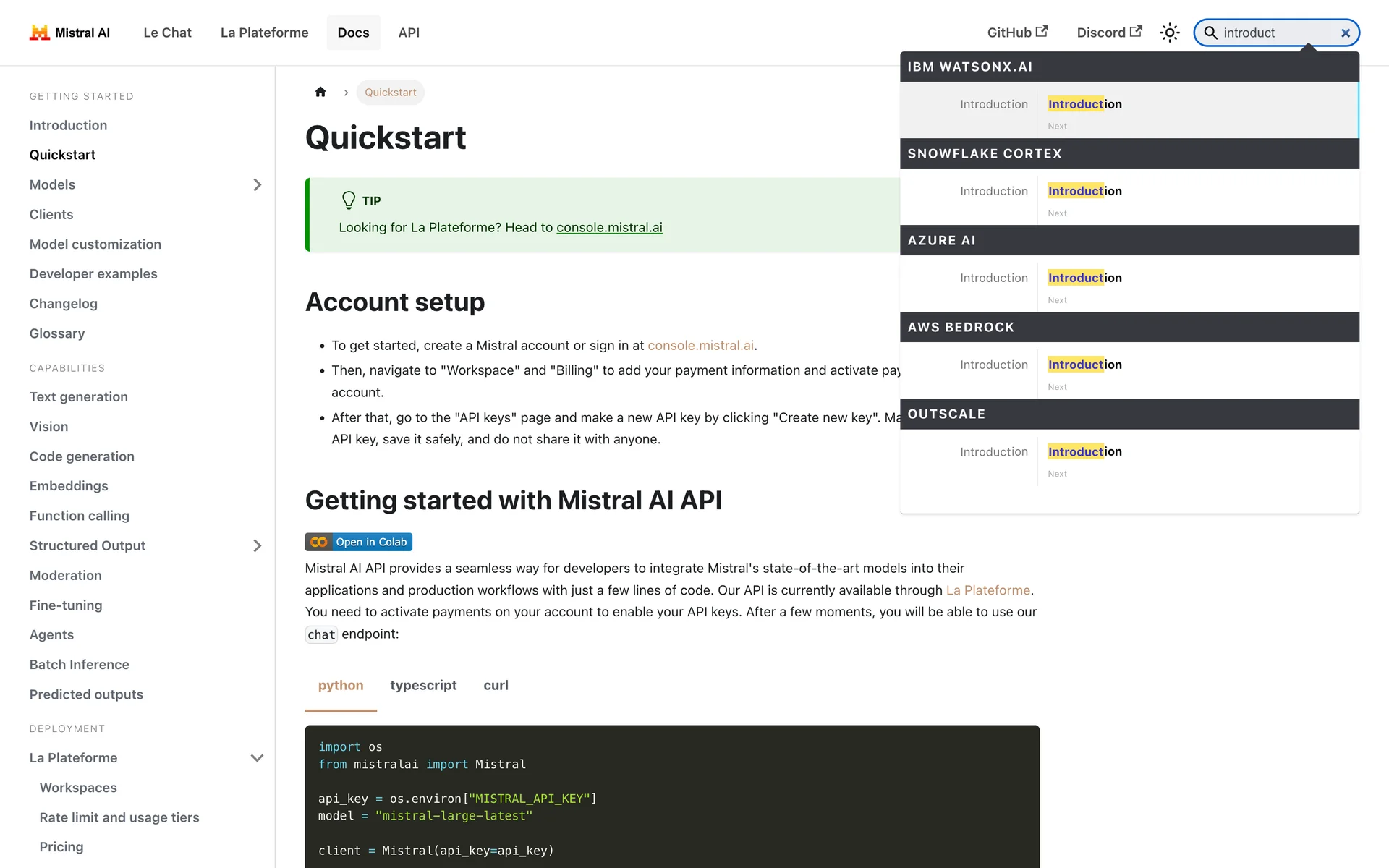Open the Le Chat nav item

167,33
